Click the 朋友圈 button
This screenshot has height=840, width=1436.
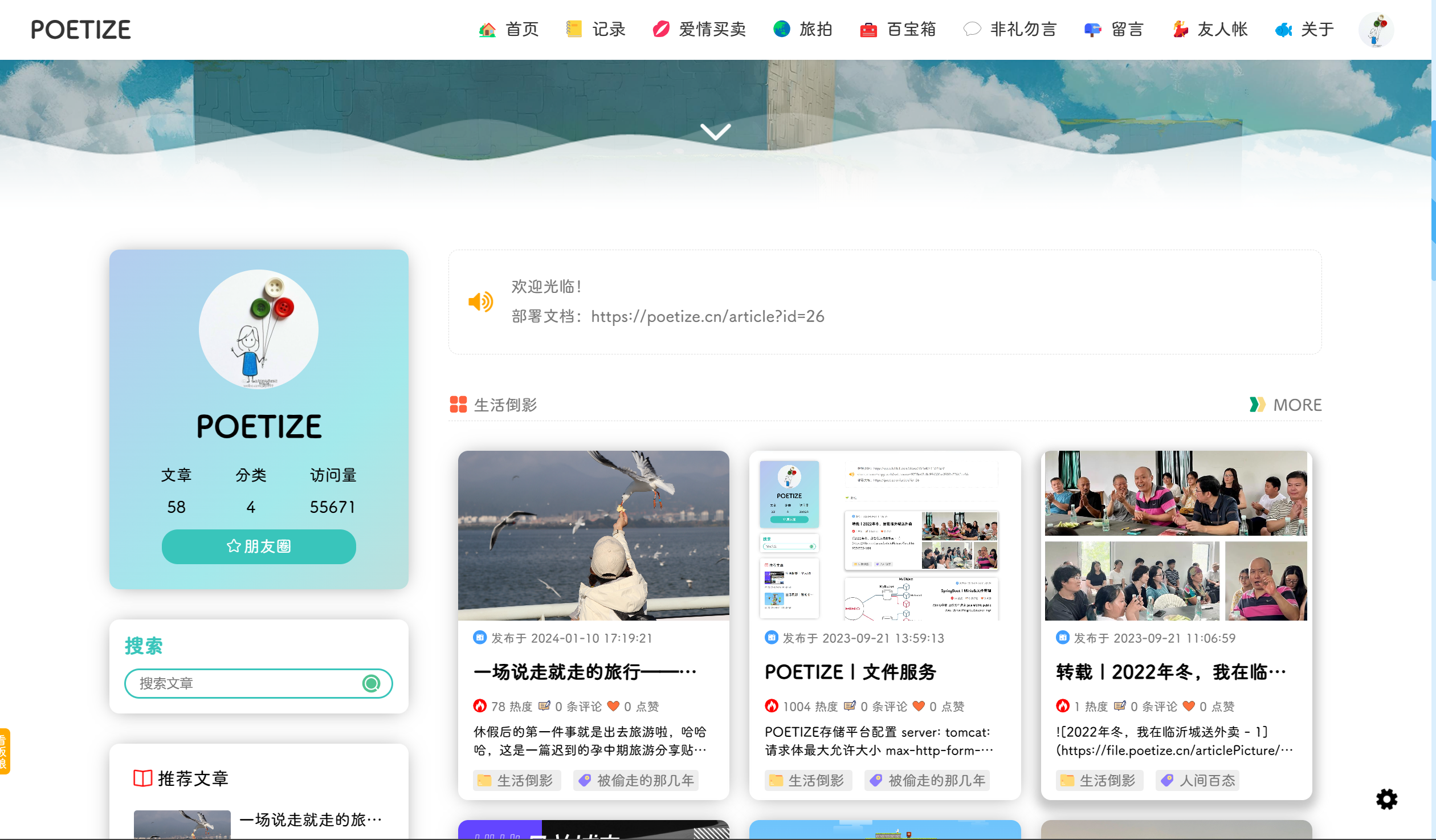click(258, 546)
